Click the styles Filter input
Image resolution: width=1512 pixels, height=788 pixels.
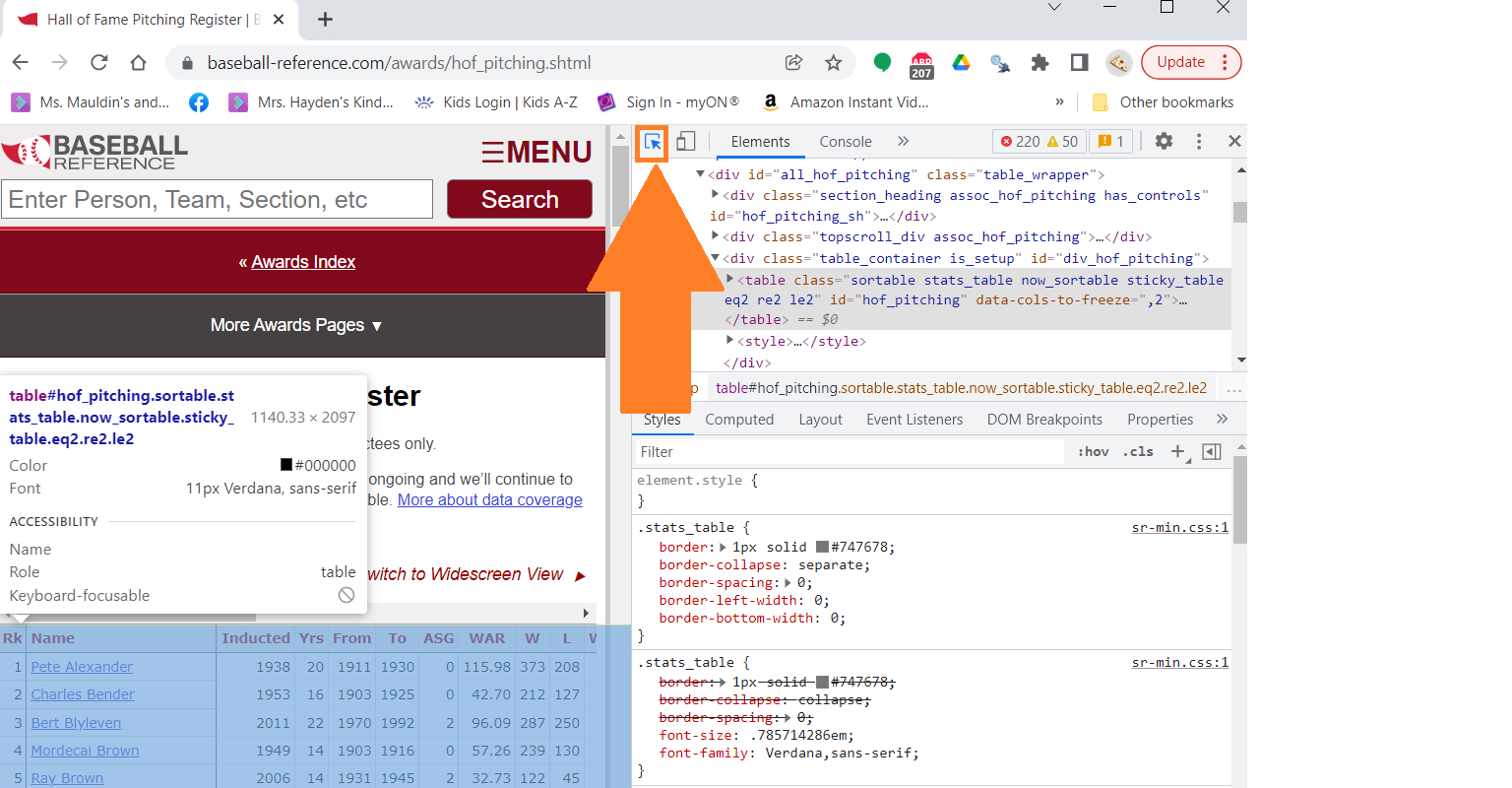click(850, 452)
